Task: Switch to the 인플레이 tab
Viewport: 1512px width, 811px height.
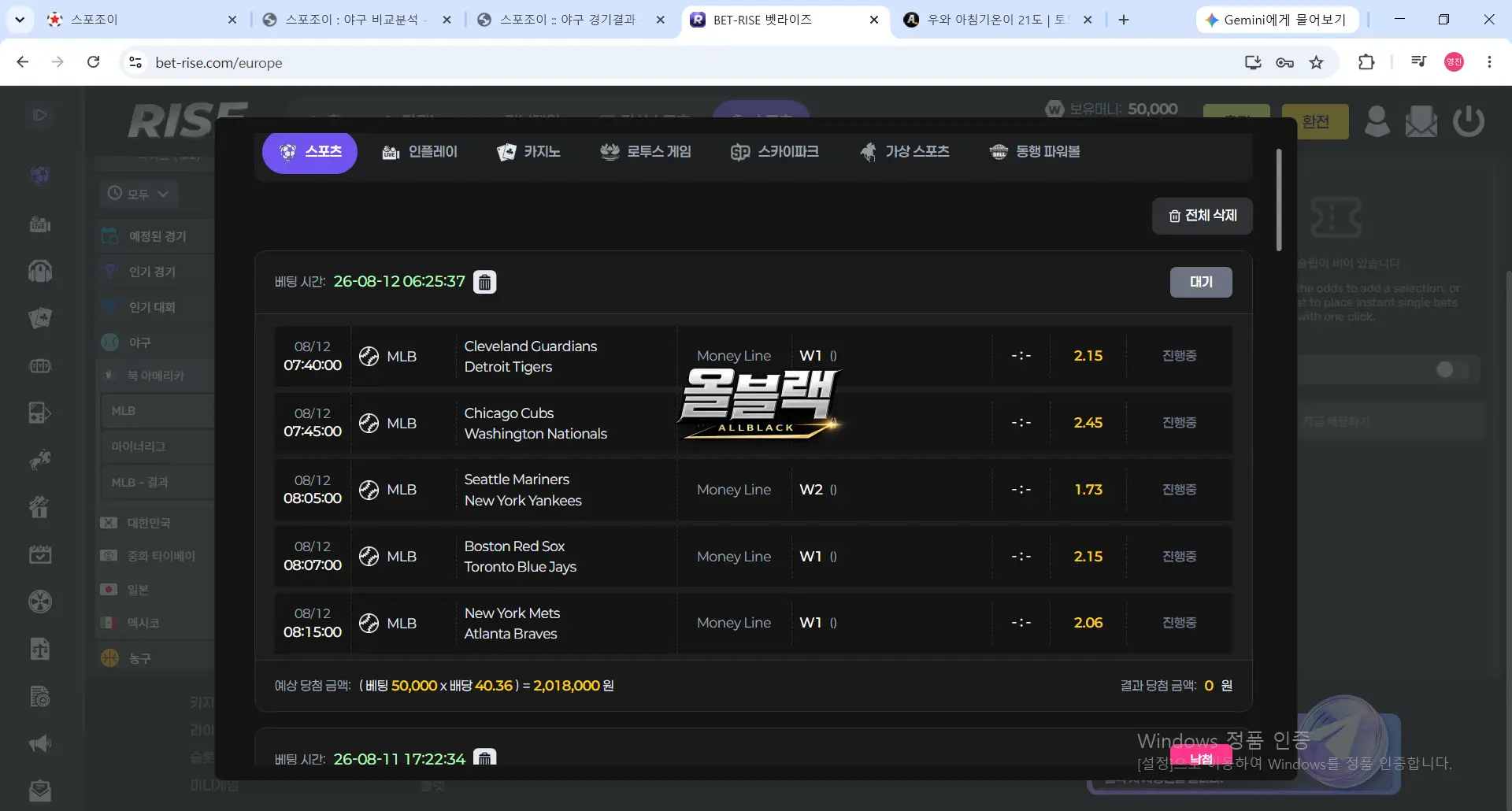Action: click(419, 152)
